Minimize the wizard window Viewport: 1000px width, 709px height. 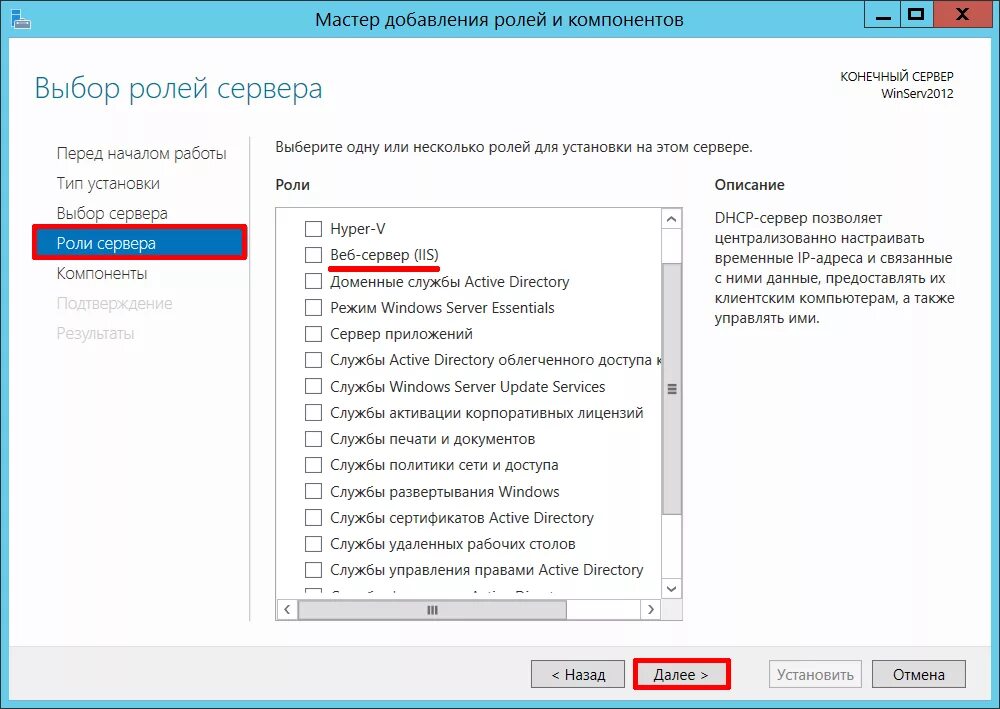click(883, 14)
